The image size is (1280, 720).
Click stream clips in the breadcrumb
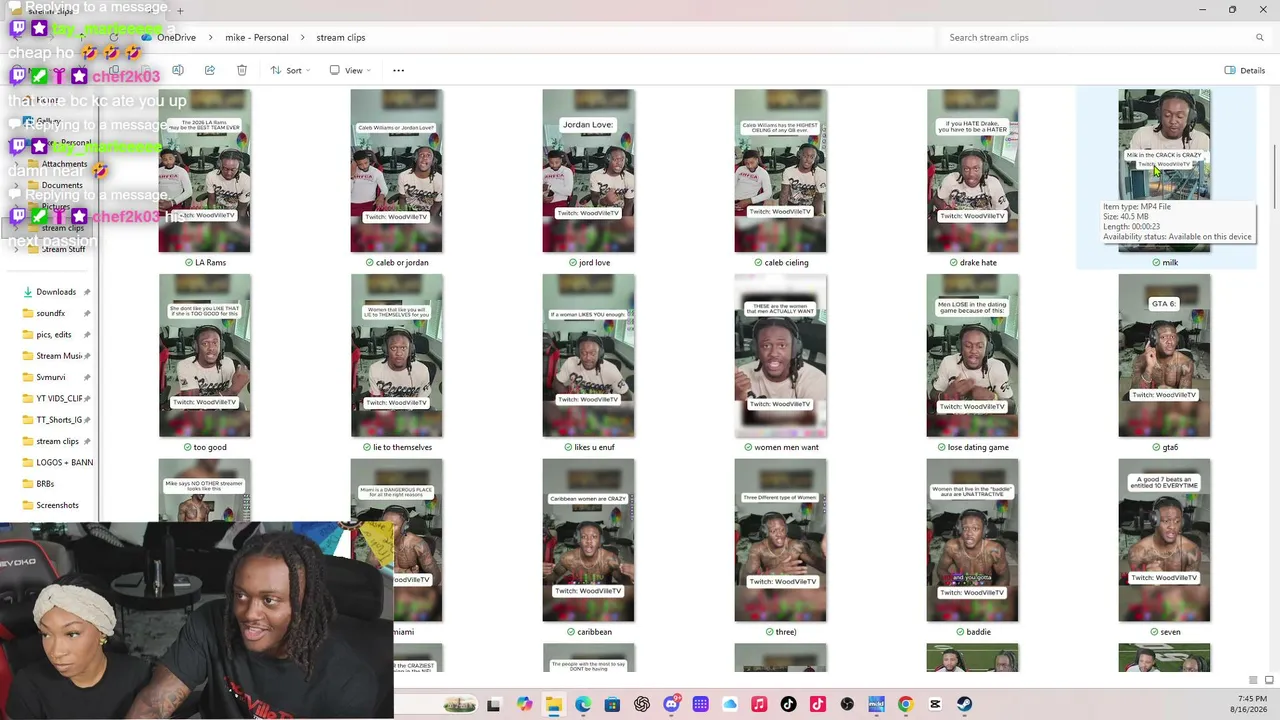[x=341, y=38]
